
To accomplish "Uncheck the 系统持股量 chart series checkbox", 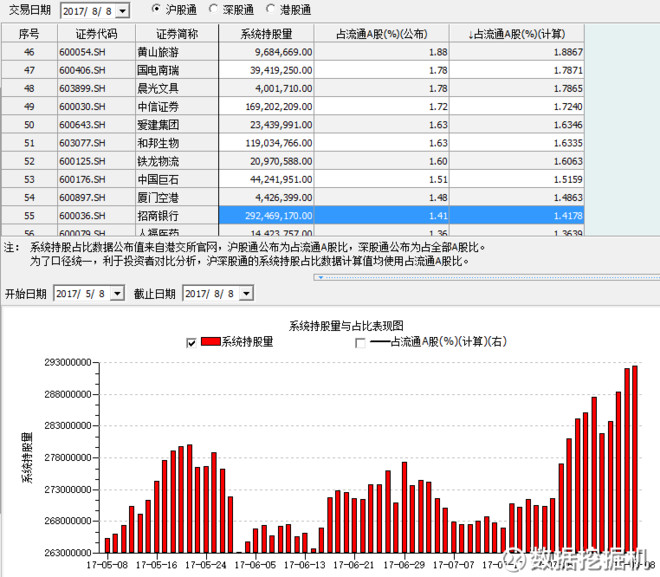I will pyautogui.click(x=191, y=343).
